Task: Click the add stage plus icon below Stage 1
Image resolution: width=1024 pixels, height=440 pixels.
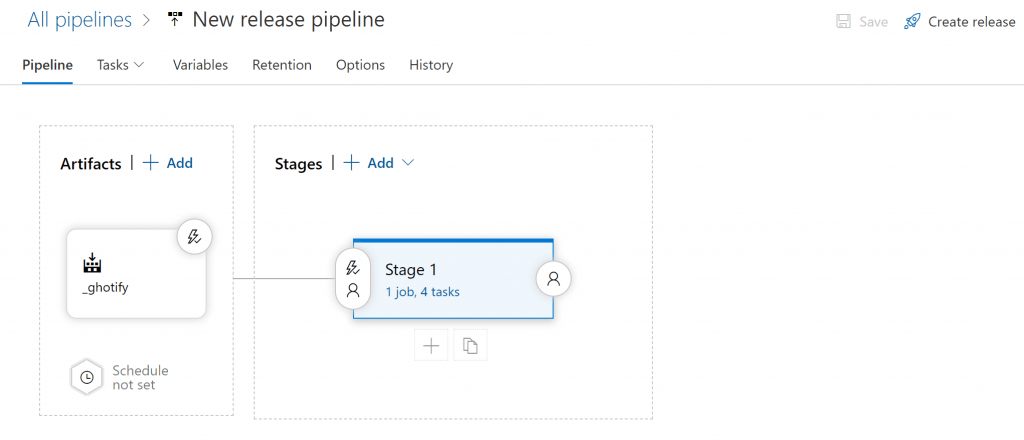Action: point(431,345)
